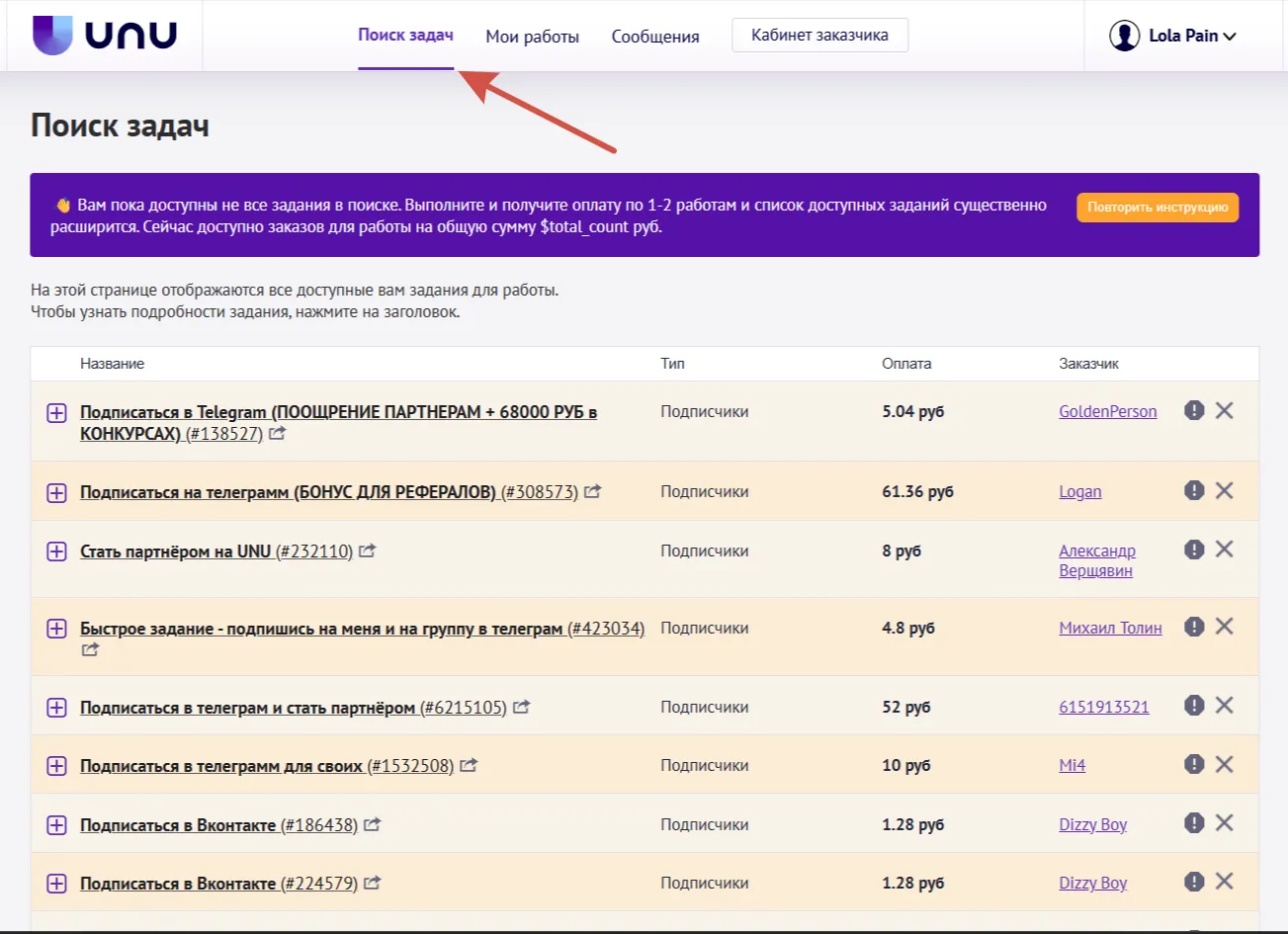Expand task #308573 details with plus

(56, 492)
